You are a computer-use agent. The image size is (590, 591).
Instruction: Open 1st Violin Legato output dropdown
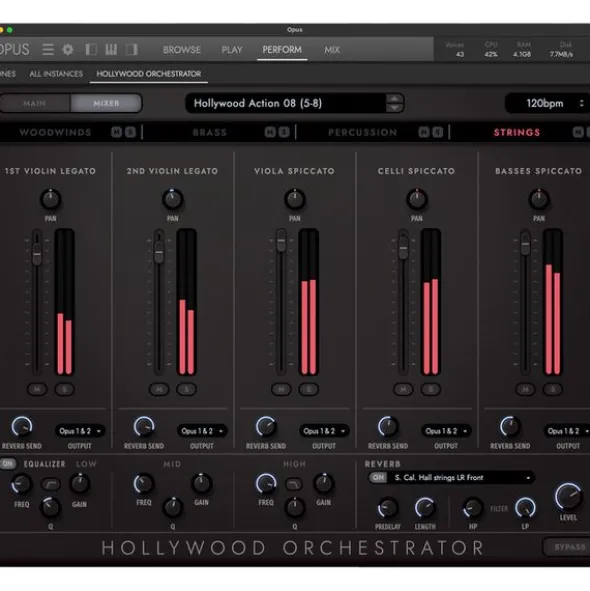pos(80,431)
